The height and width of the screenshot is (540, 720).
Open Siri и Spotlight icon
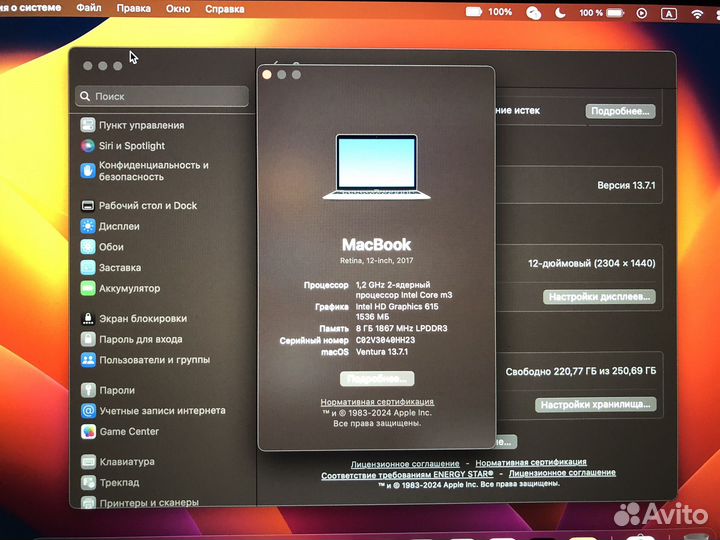coord(88,146)
